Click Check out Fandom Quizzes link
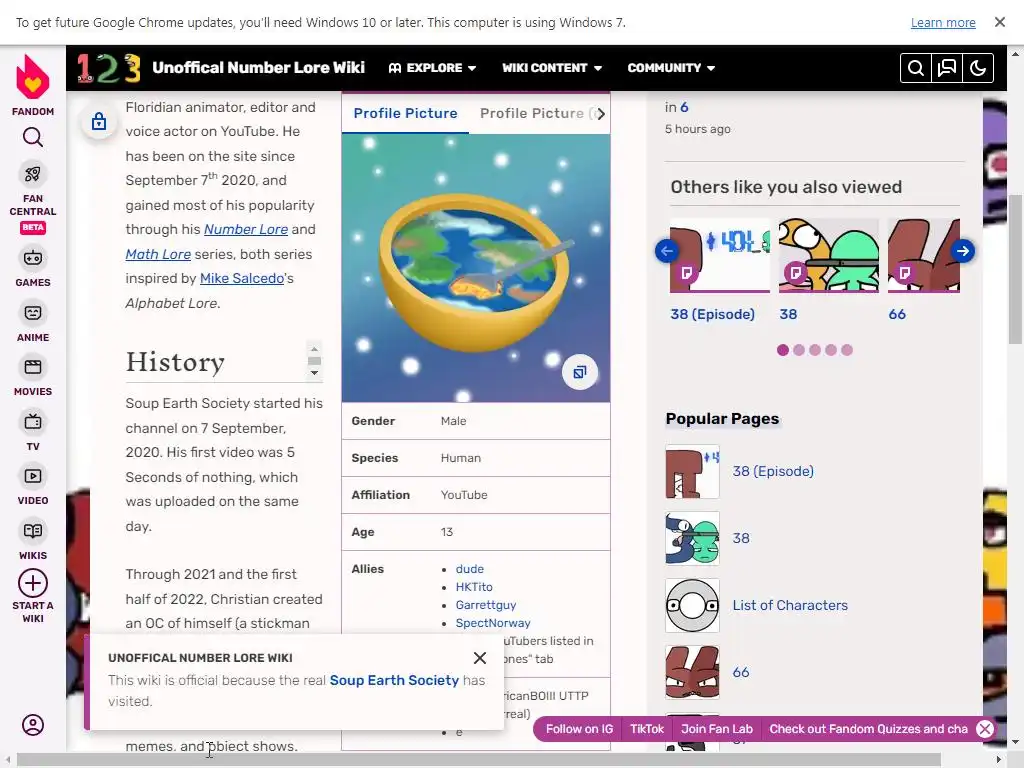1024x768 pixels. [869, 729]
